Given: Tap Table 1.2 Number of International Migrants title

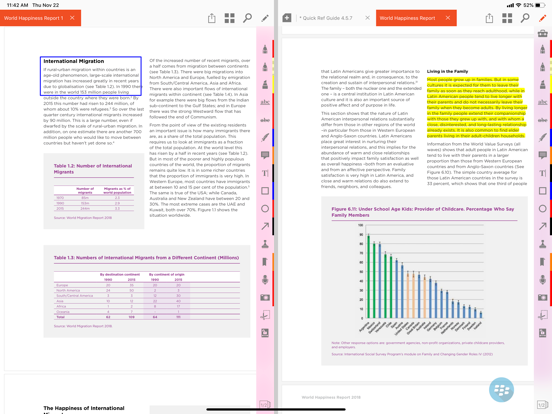Looking at the screenshot, I should pyautogui.click(x=93, y=169).
